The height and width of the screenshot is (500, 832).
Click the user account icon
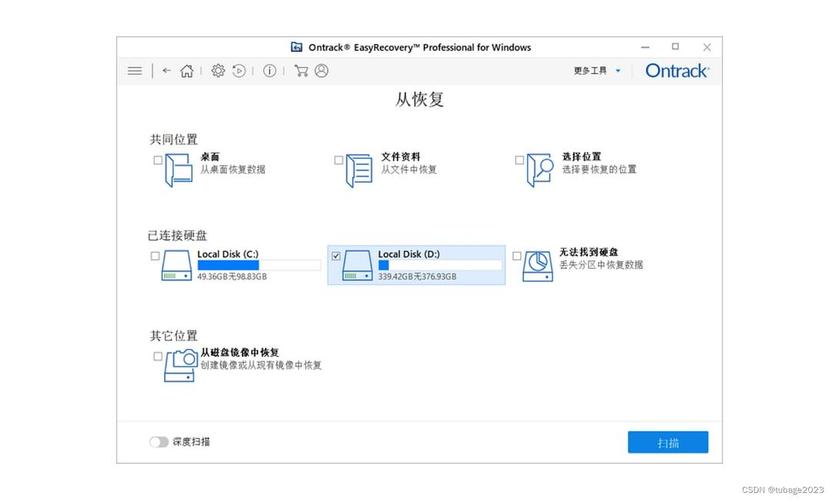(322, 71)
